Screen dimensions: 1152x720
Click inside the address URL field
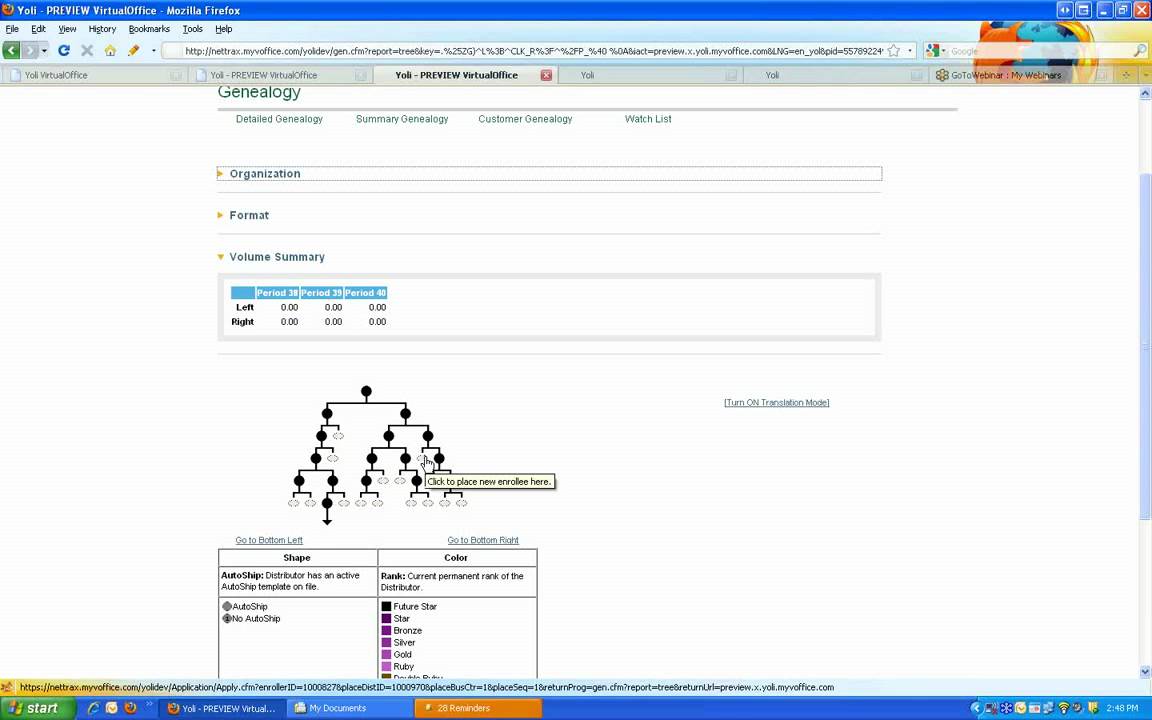click(533, 51)
